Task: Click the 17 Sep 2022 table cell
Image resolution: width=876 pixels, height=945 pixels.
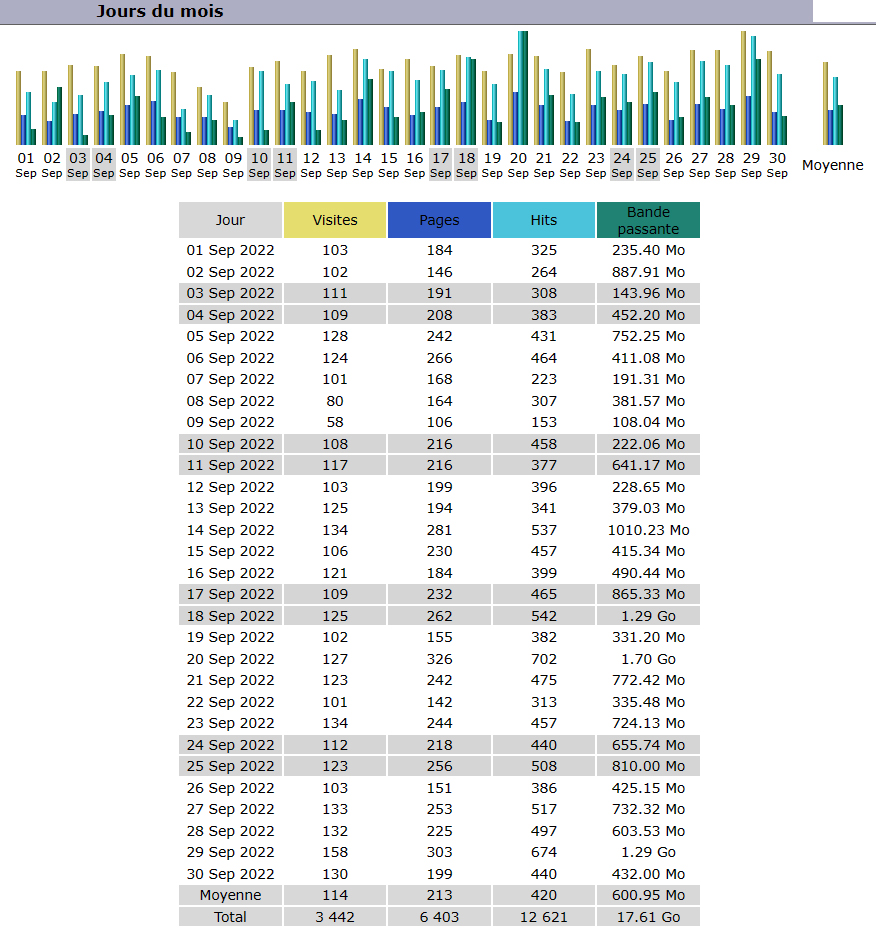Action: [230, 594]
